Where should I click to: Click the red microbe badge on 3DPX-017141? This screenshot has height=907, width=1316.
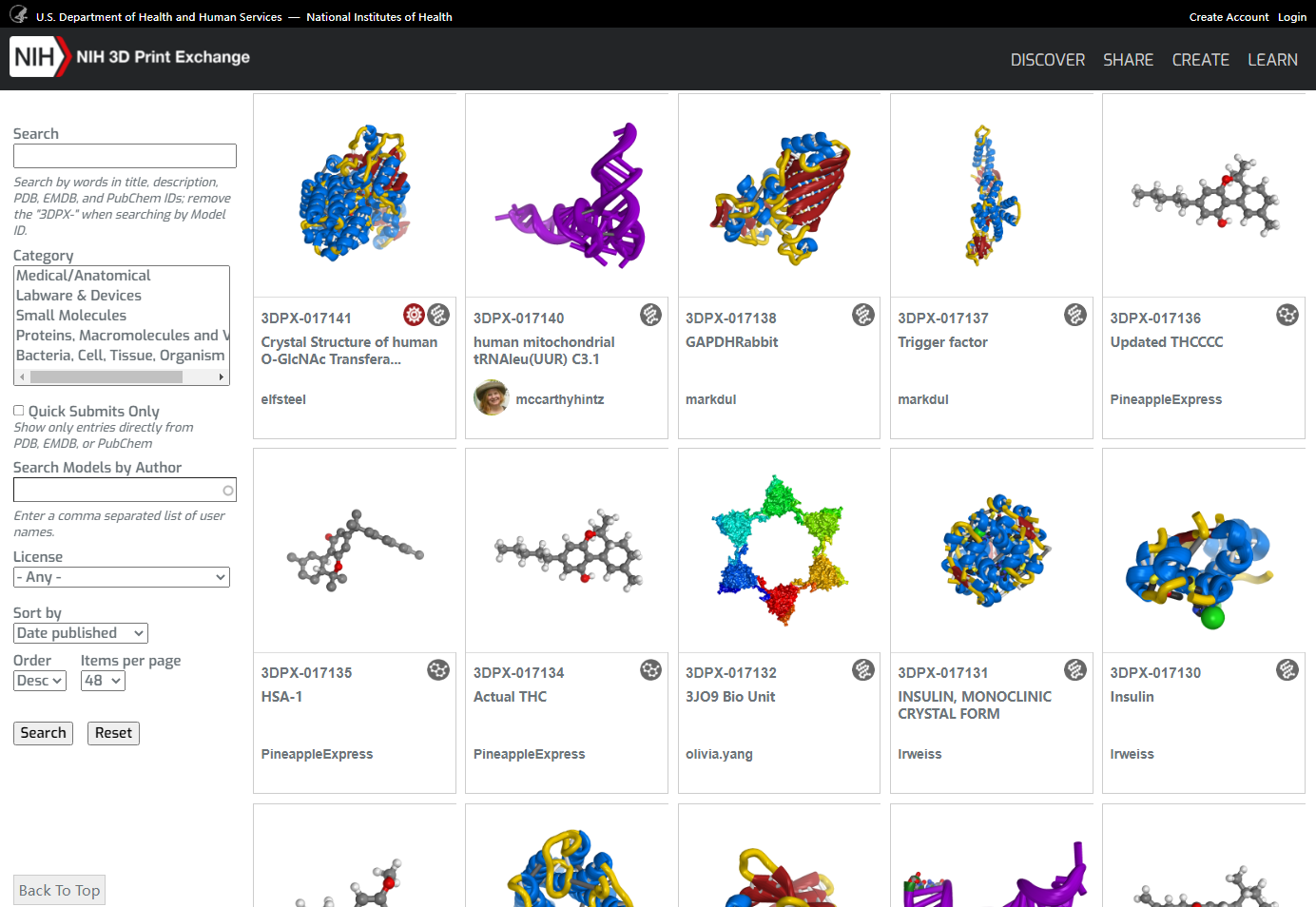pyautogui.click(x=413, y=314)
